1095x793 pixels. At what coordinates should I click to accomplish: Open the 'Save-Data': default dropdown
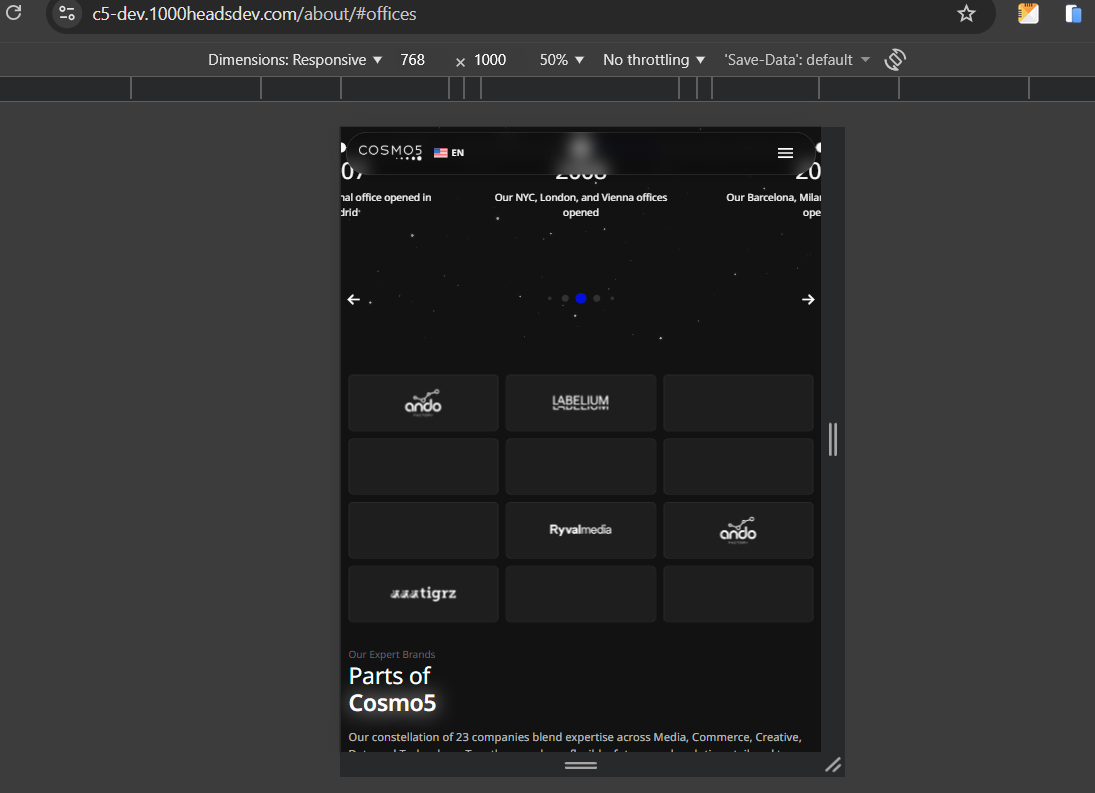(797, 60)
